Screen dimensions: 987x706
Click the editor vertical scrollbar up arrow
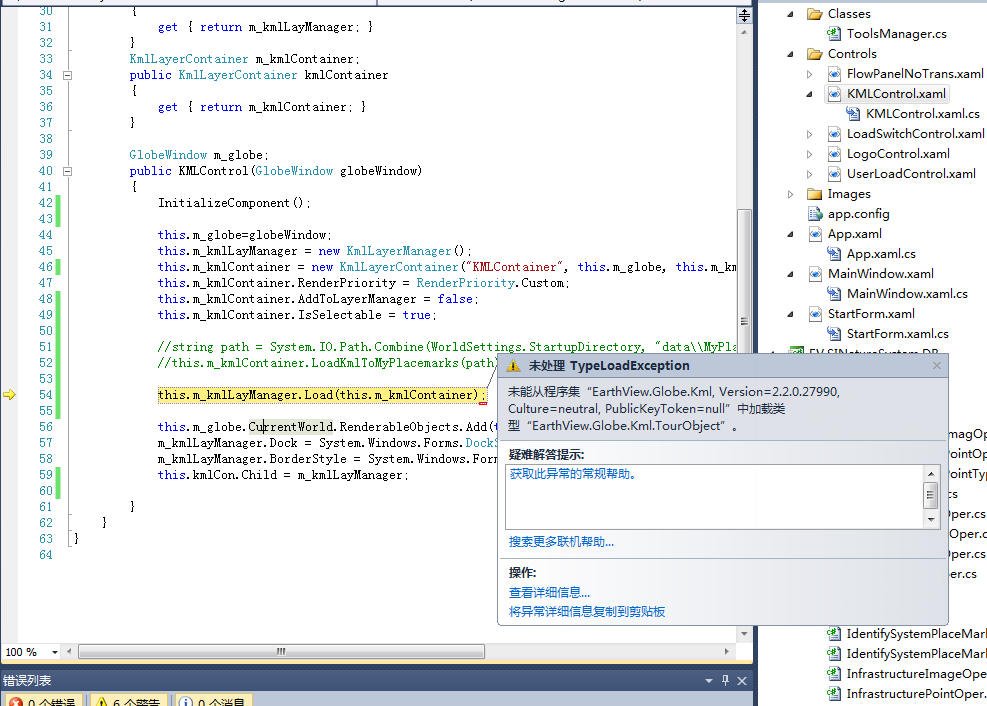pos(744,32)
